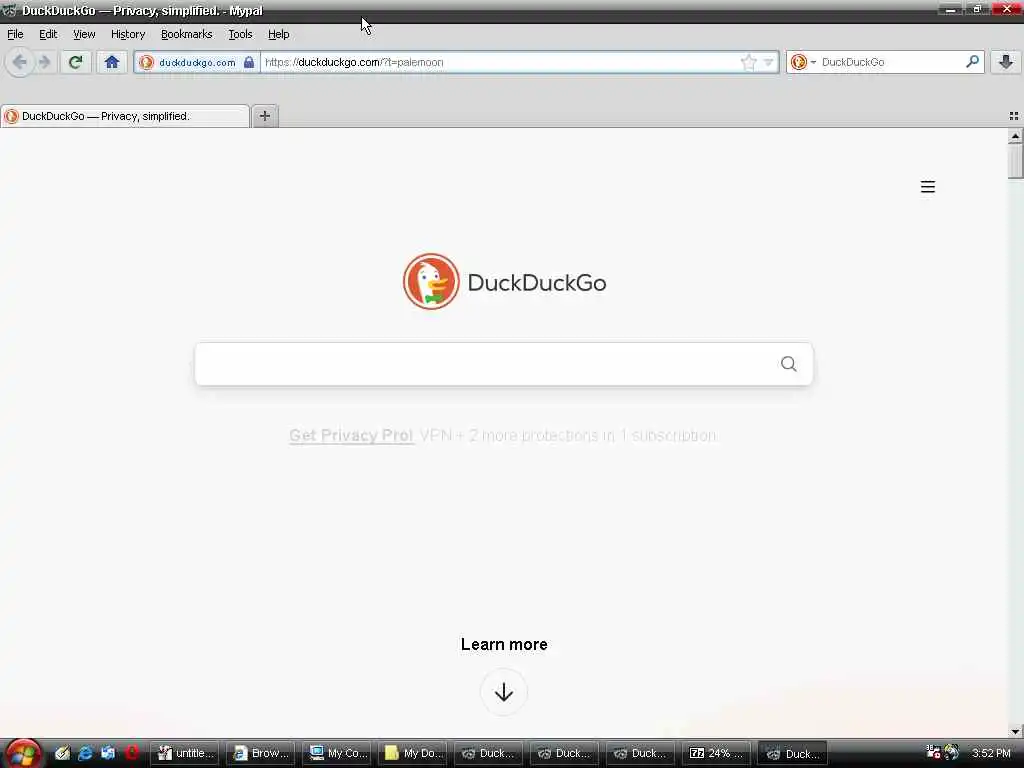Click the Get Privacy Pro! link

(x=351, y=436)
